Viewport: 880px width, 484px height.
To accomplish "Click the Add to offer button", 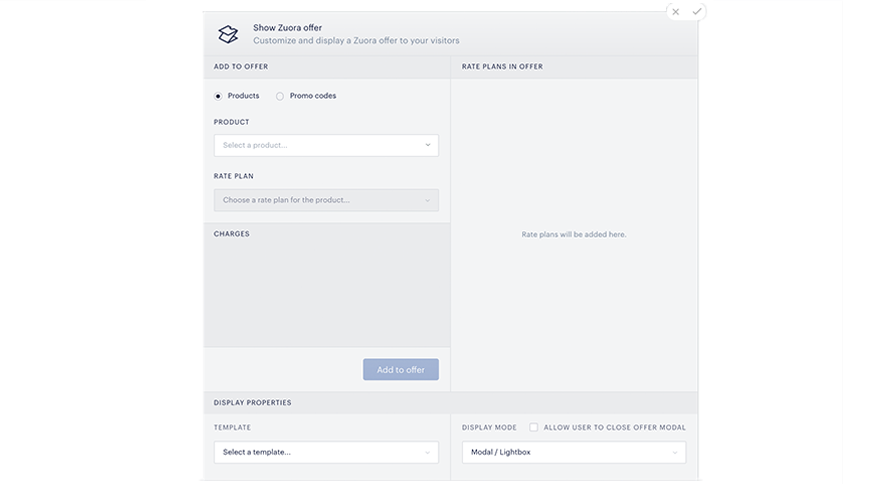I will 401,369.
